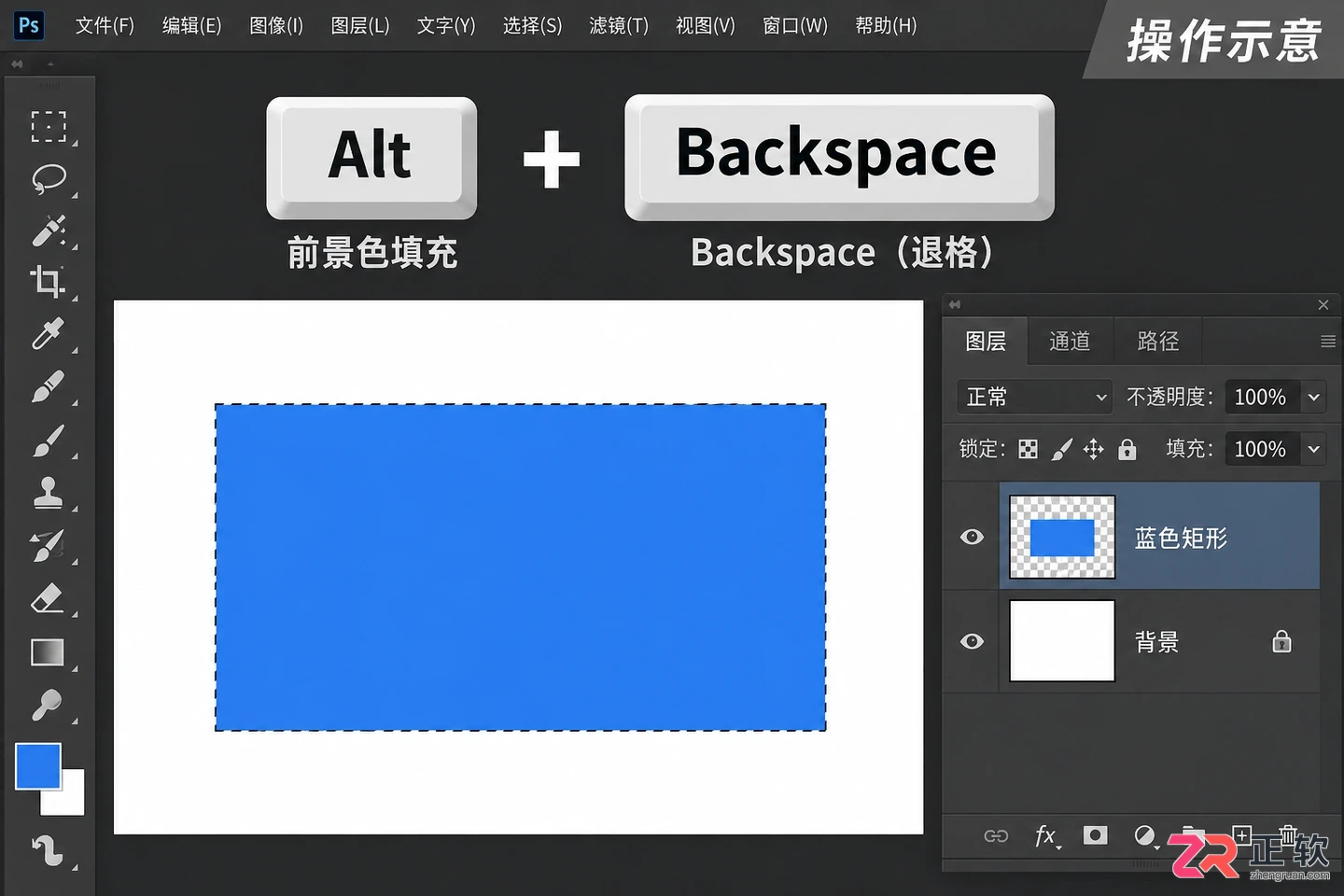Hide the 蓝色矩形 layer
1344x896 pixels.
(972, 537)
